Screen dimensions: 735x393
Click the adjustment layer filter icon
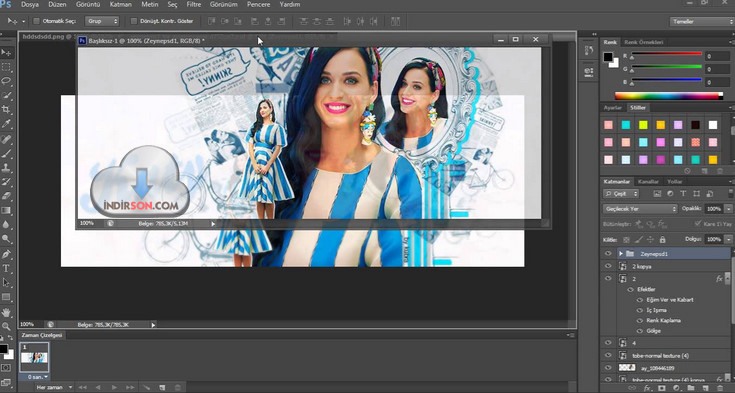pos(670,193)
